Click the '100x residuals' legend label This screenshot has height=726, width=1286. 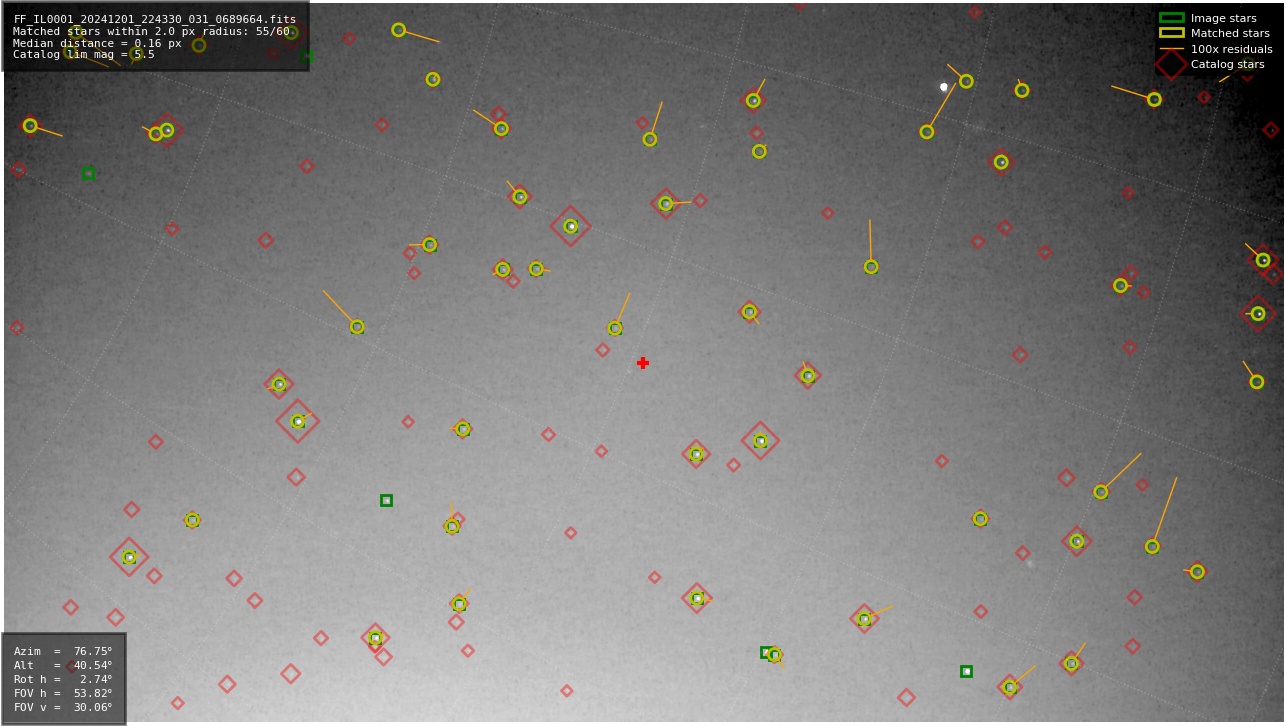coord(1231,49)
